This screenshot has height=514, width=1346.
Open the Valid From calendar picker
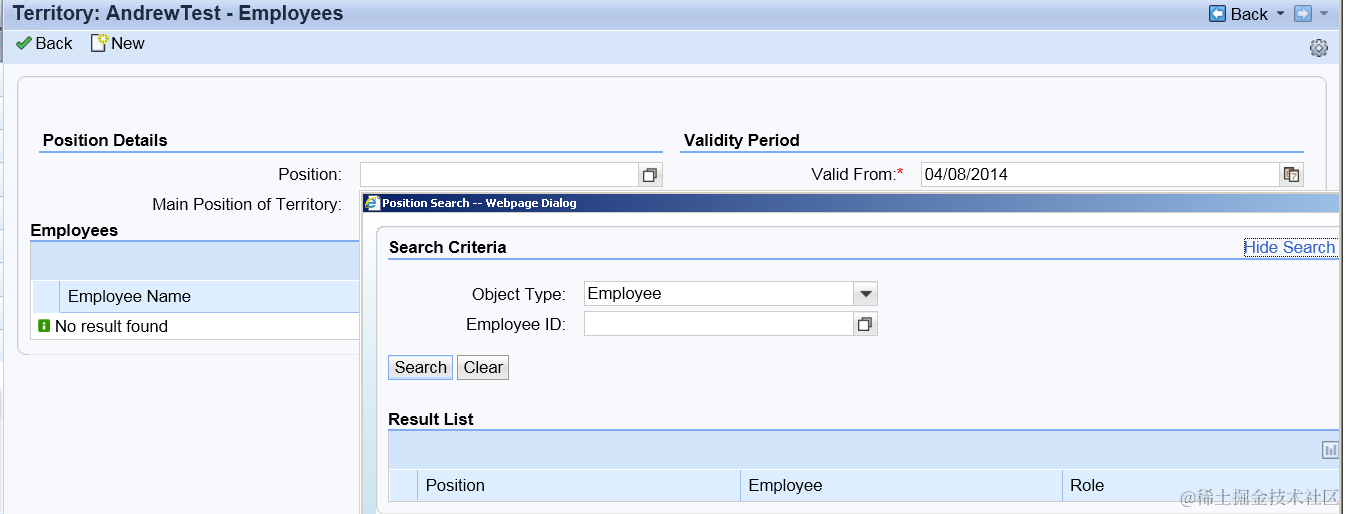pos(1291,175)
